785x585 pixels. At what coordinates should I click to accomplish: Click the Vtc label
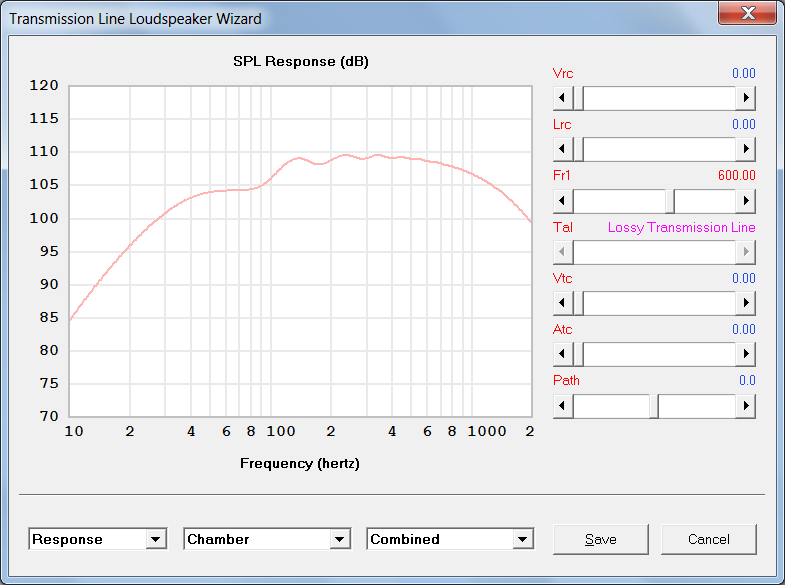(x=562, y=278)
